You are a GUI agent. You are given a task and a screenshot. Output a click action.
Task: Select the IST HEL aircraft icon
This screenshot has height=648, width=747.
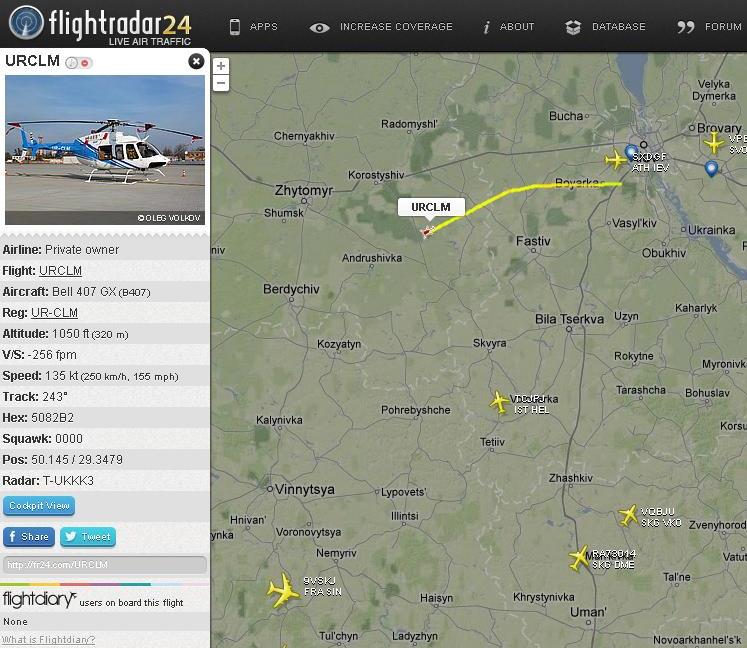[x=499, y=402]
